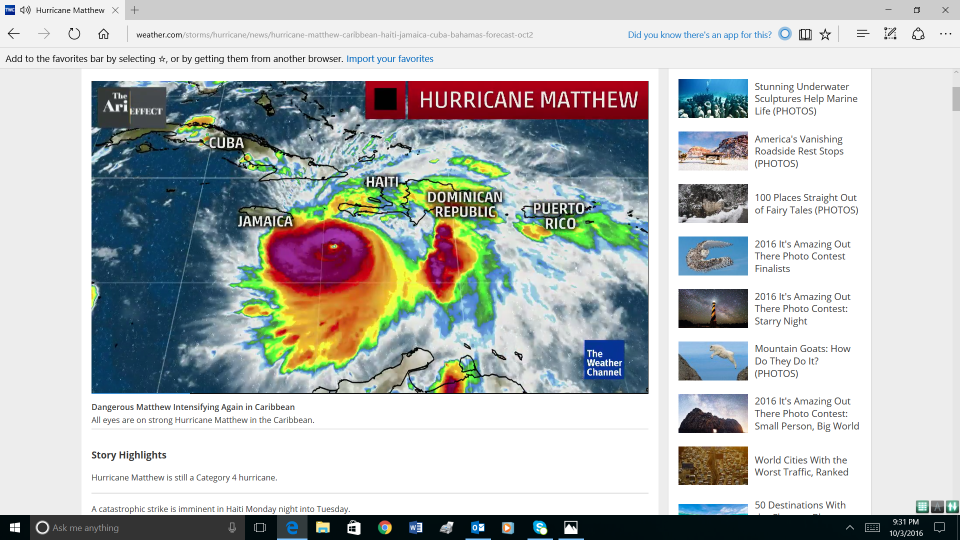Open Stunning Underwater Sculptures article link

tap(805, 98)
